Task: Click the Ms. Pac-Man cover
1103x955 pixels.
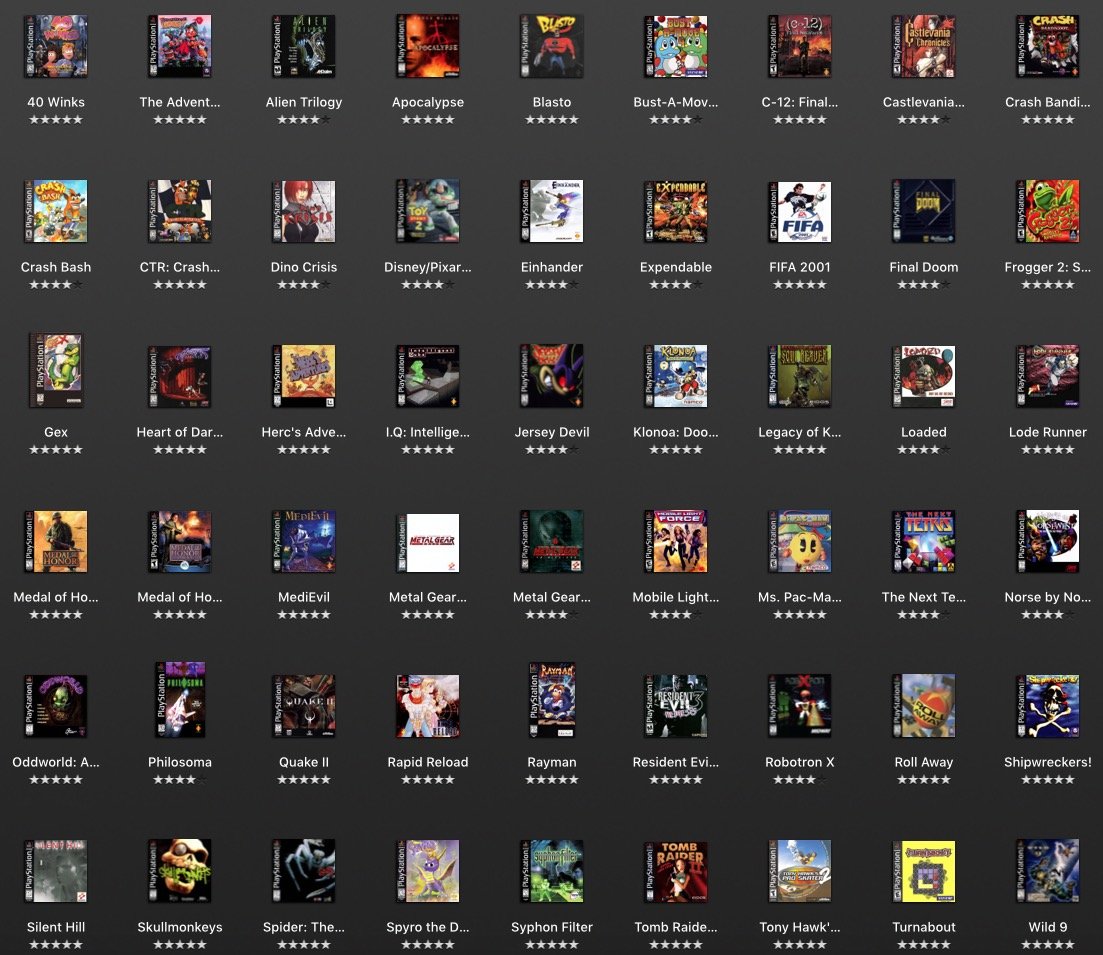Action: (799, 540)
